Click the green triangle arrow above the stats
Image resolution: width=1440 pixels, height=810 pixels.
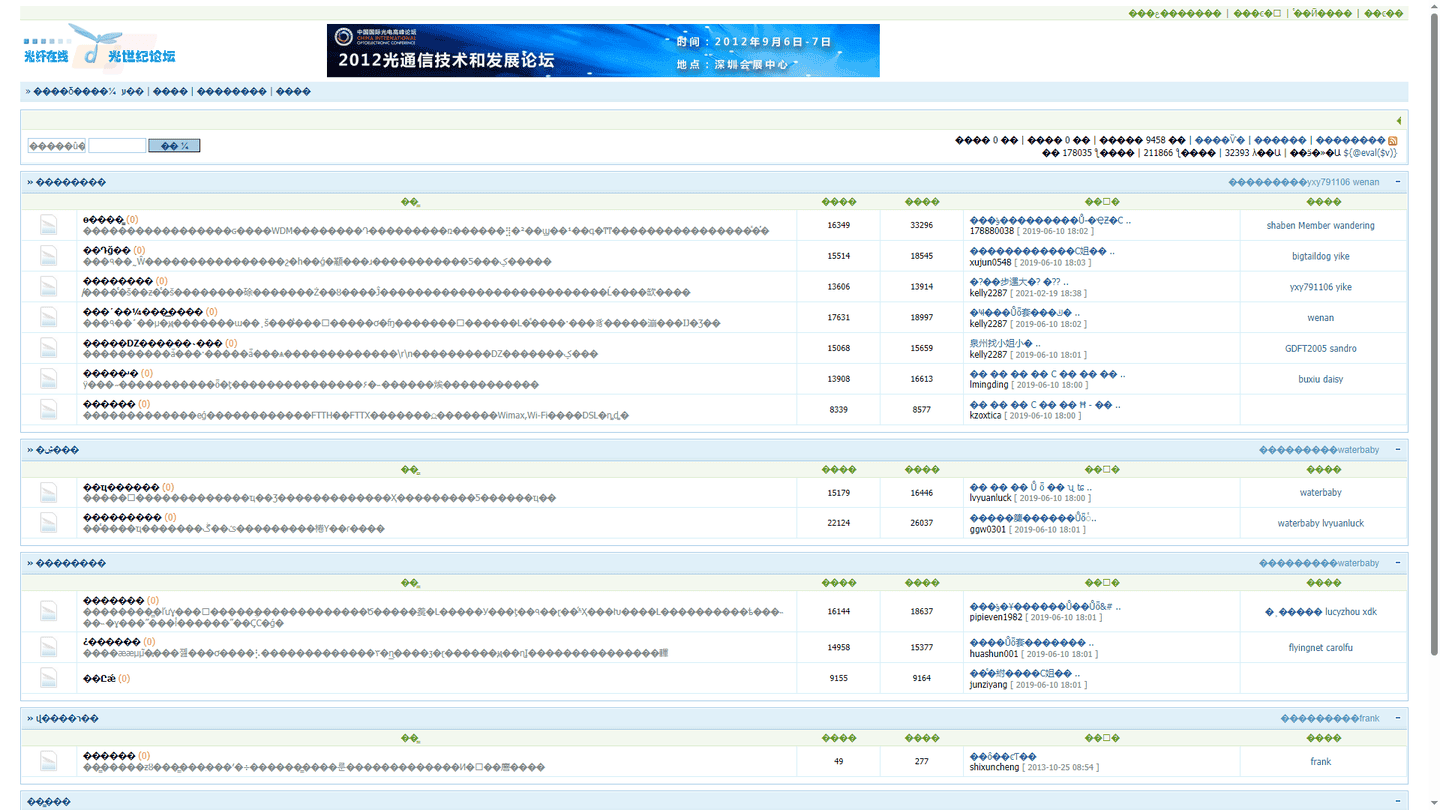1399,121
